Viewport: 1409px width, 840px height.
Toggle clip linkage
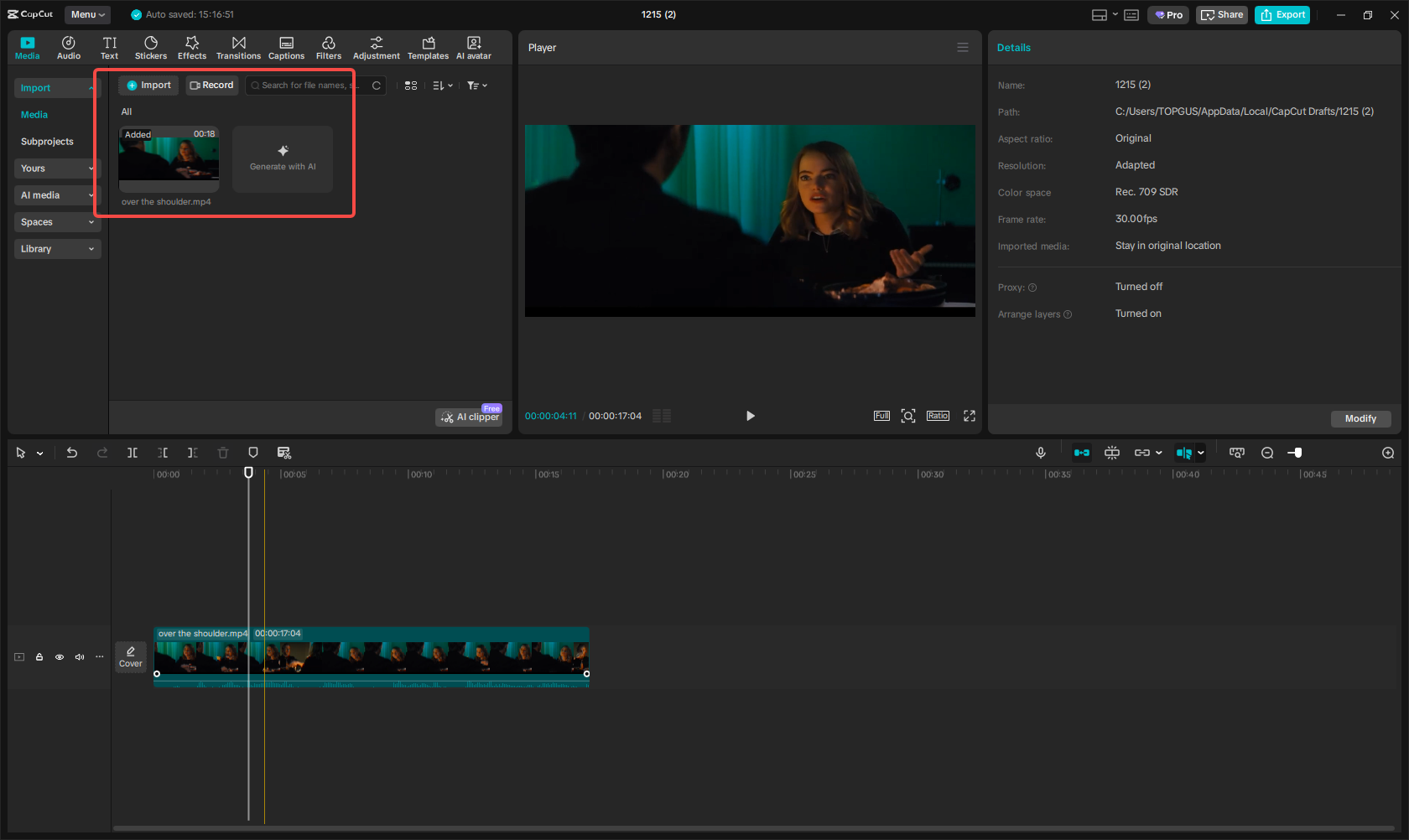pyautogui.click(x=1142, y=453)
